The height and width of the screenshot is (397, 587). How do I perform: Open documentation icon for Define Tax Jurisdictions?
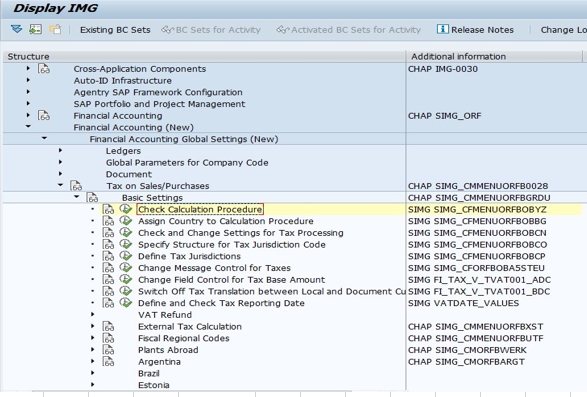coord(109,256)
